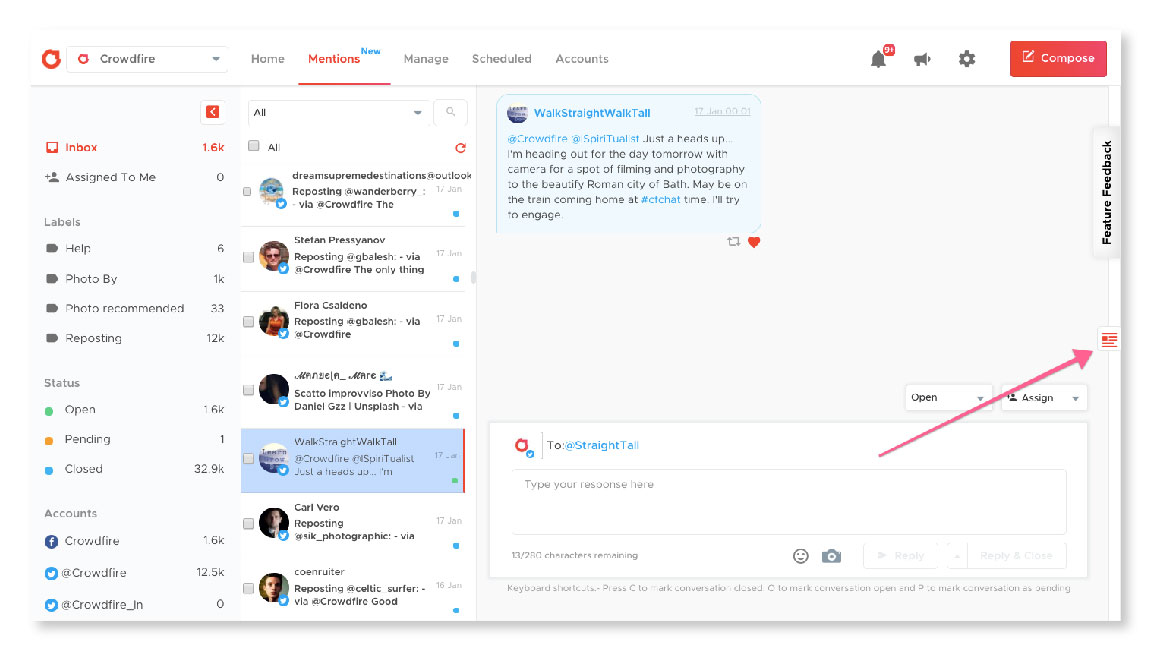The image size is (1152, 651).
Task: Expand the Reply options arrow
Action: (957, 556)
